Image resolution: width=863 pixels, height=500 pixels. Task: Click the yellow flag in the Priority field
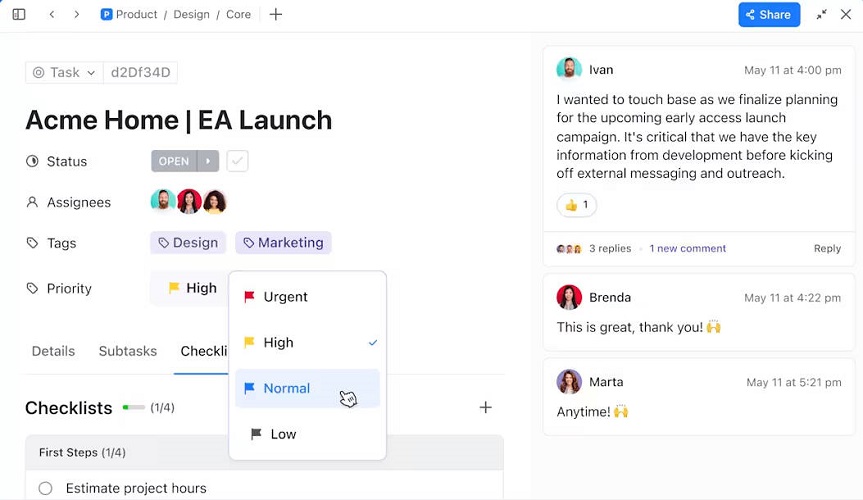[x=174, y=287]
